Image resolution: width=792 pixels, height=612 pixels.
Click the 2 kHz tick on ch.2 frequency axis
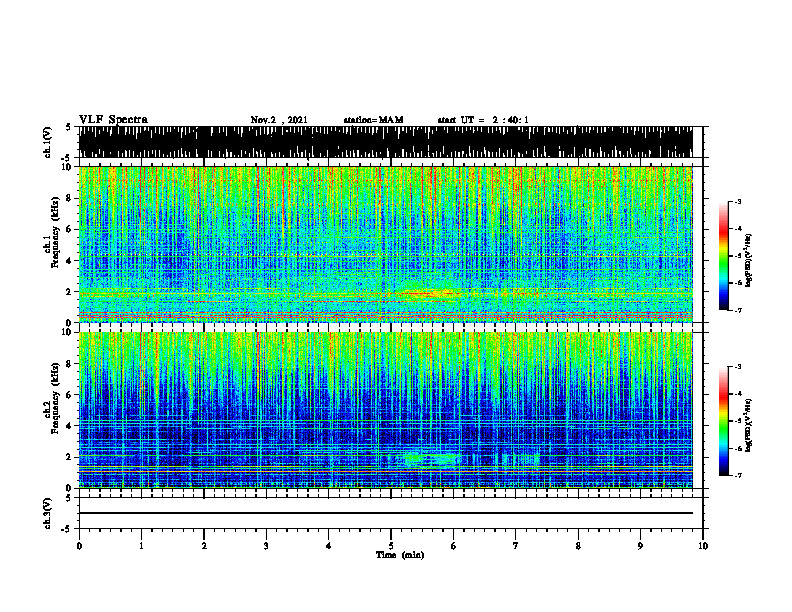[70, 457]
